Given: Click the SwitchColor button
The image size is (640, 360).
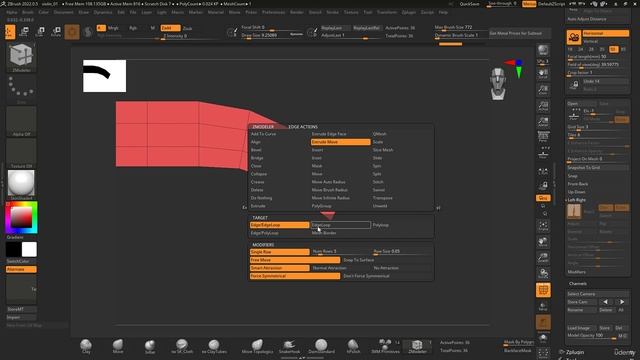Looking at the screenshot, I should click(21, 261).
